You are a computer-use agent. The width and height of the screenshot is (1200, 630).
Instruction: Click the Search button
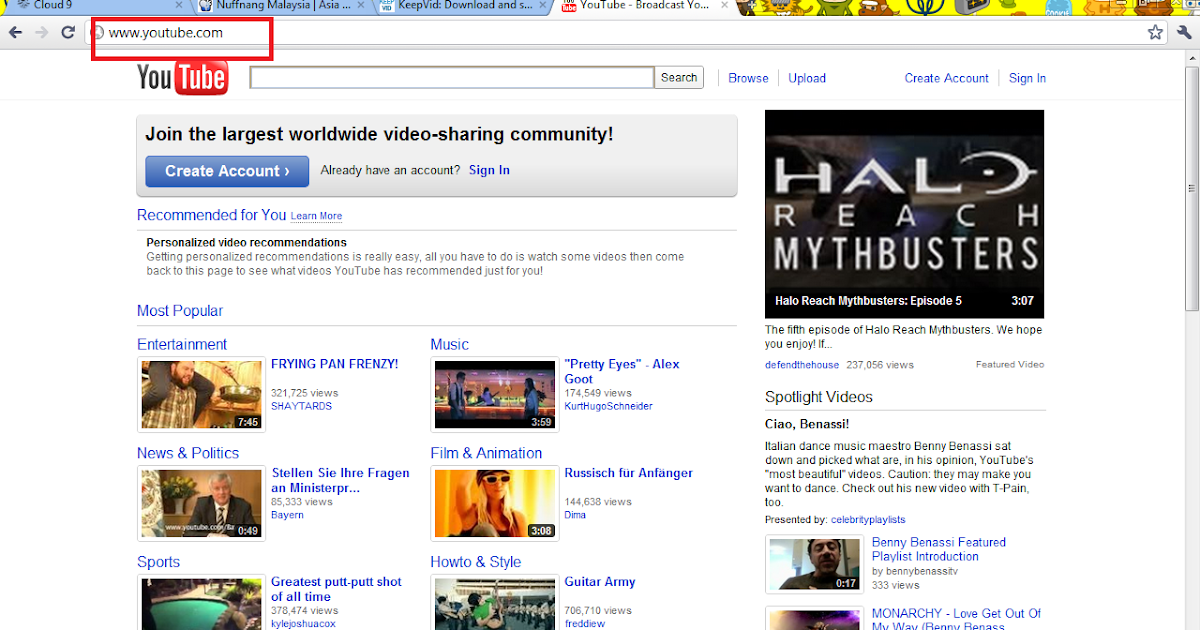coord(679,78)
